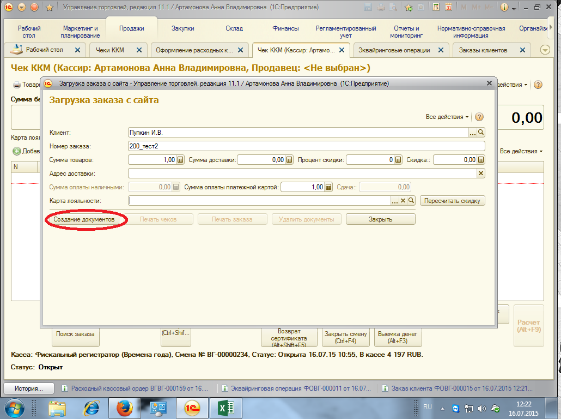Show hidden system tray icons
This screenshot has width=561, height=419.
click(x=443, y=409)
